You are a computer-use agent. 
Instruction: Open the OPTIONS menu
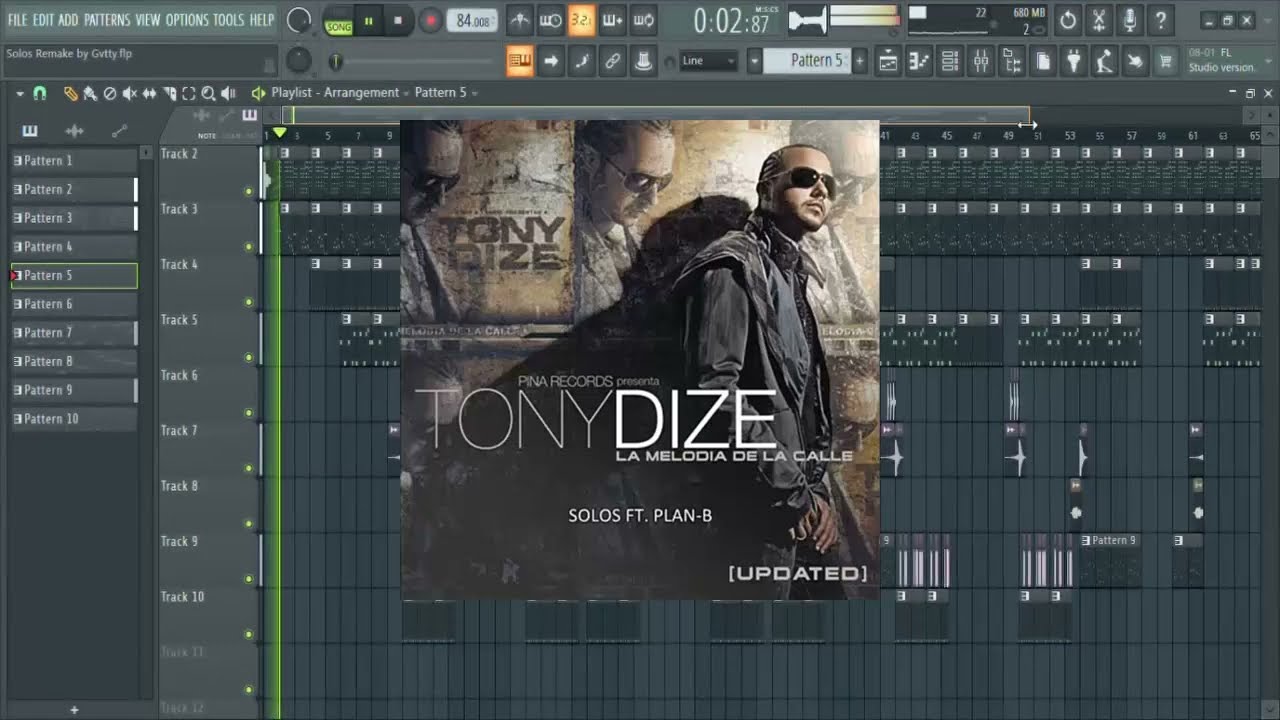pos(187,20)
